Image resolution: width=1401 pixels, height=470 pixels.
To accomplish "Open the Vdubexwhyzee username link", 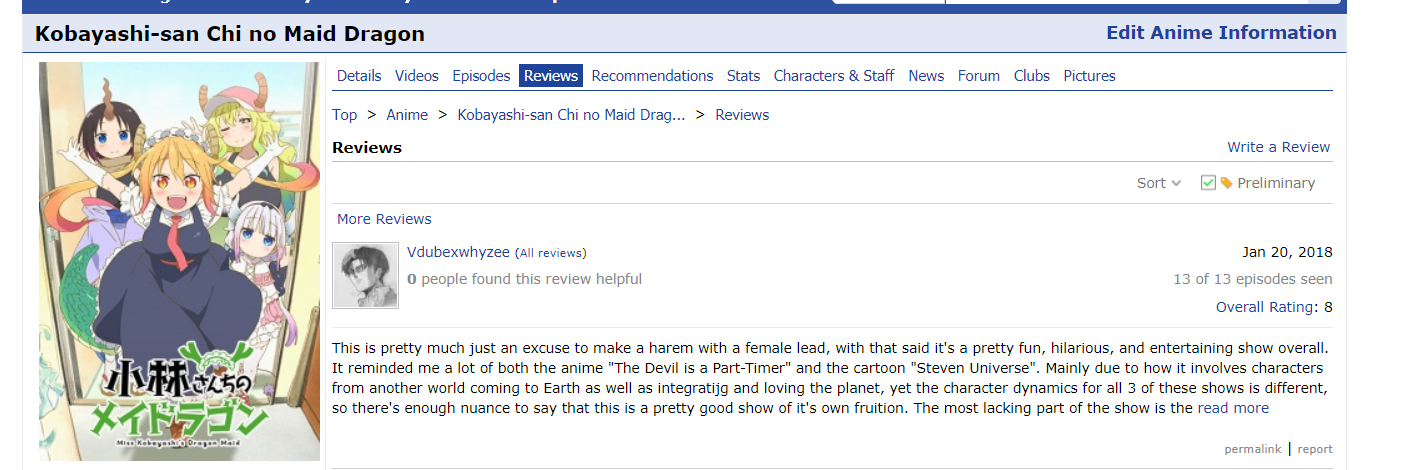I will click(458, 252).
